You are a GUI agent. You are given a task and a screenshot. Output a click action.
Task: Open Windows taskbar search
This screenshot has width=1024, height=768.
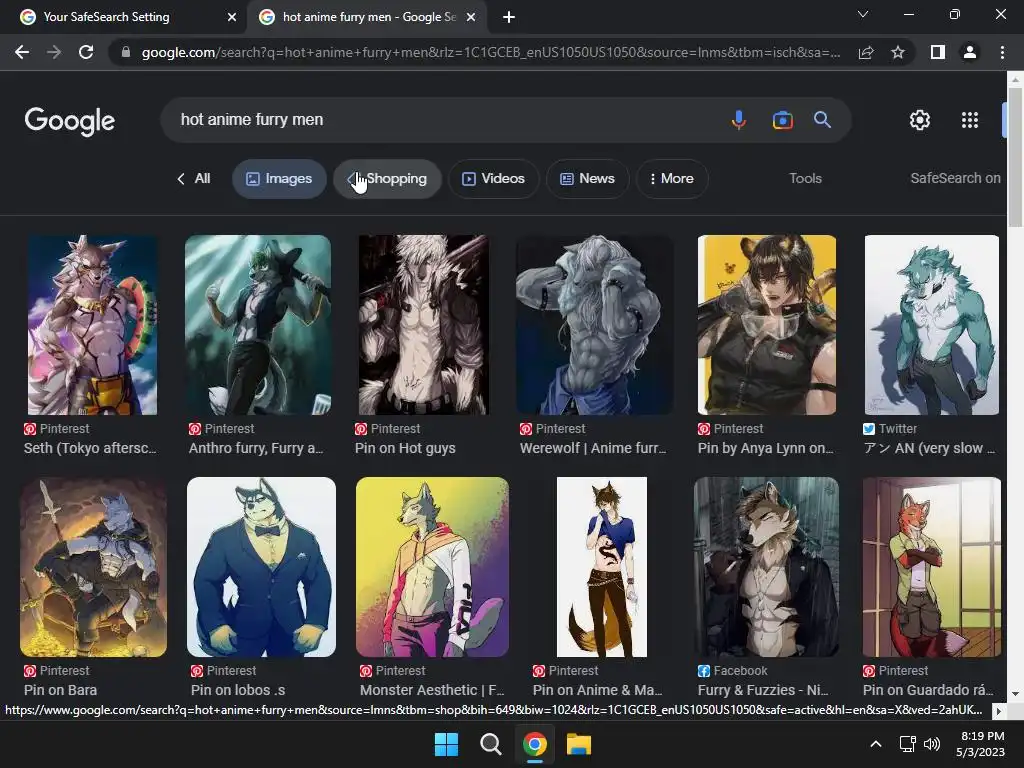tap(490, 744)
